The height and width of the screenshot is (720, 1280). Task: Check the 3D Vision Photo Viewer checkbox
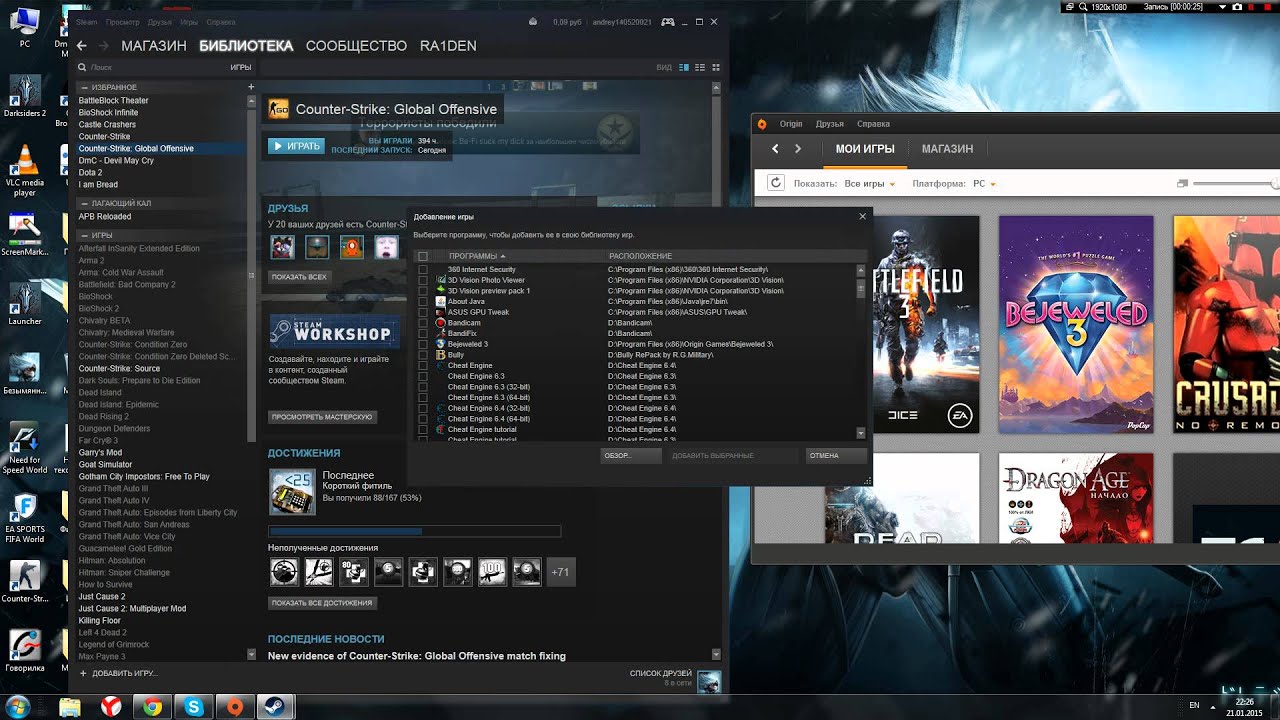[423, 280]
